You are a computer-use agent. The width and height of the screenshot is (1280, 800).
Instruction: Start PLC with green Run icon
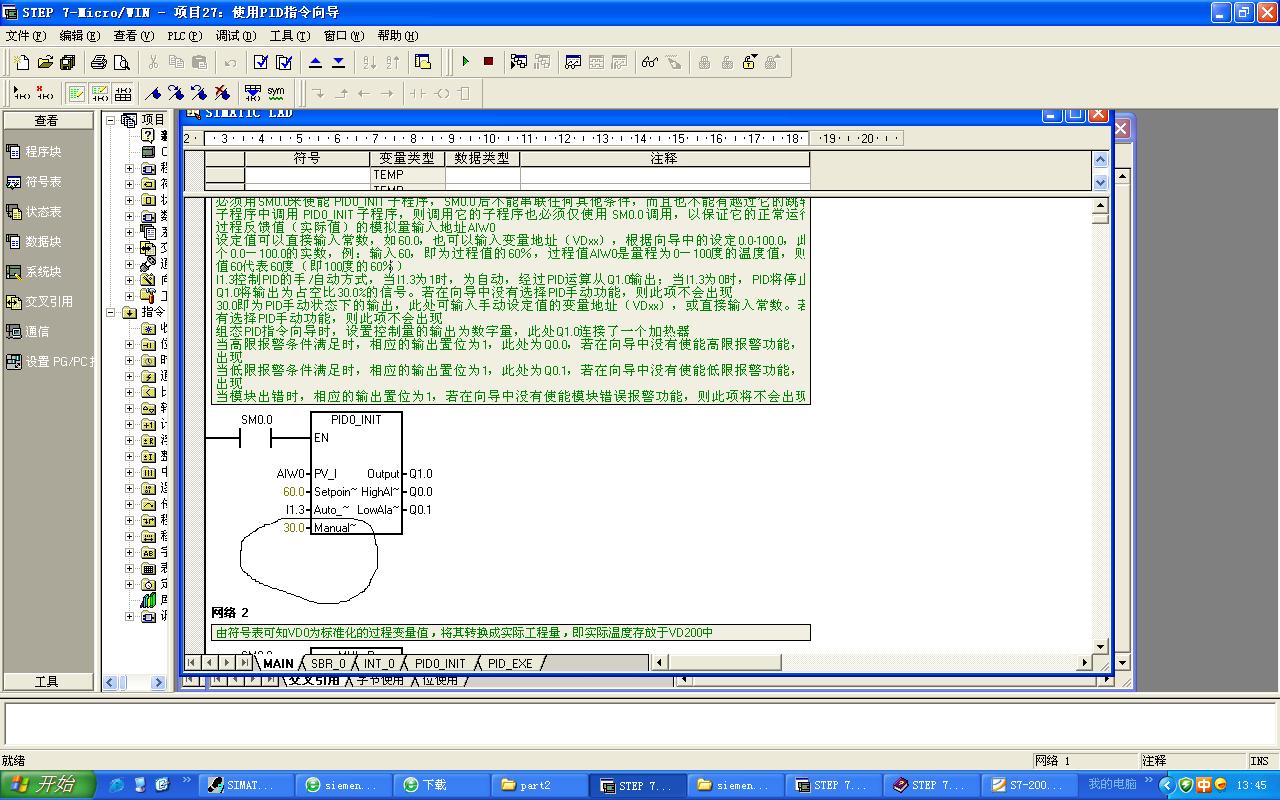465,62
